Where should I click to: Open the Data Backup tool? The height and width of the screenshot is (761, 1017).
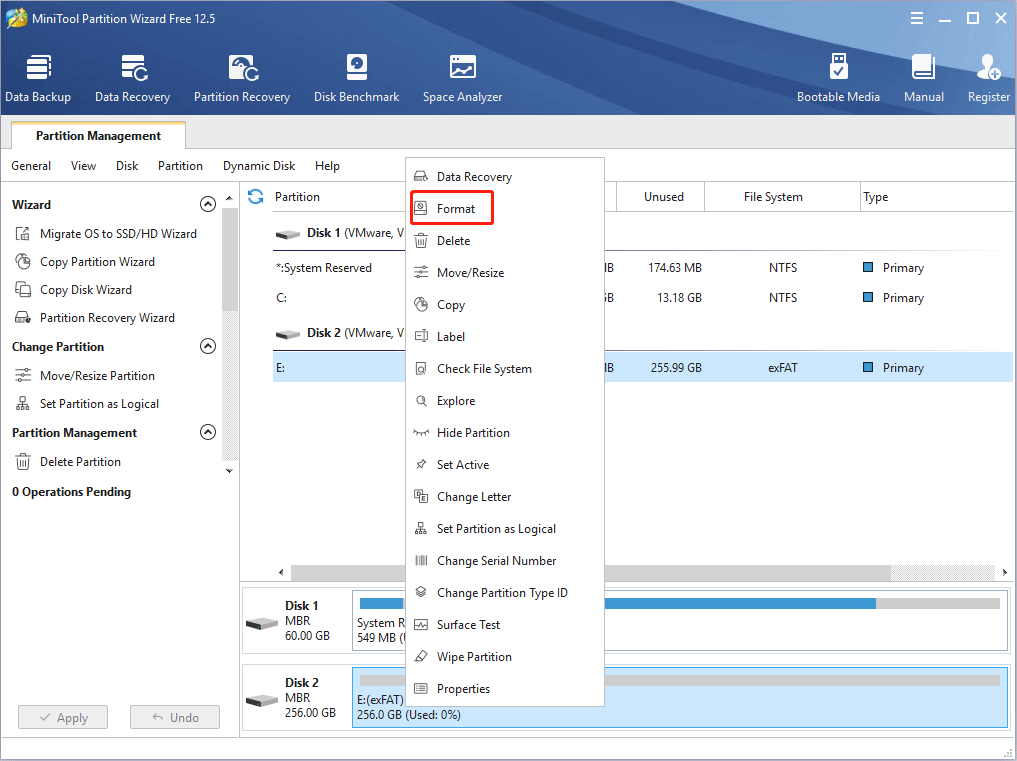(38, 78)
